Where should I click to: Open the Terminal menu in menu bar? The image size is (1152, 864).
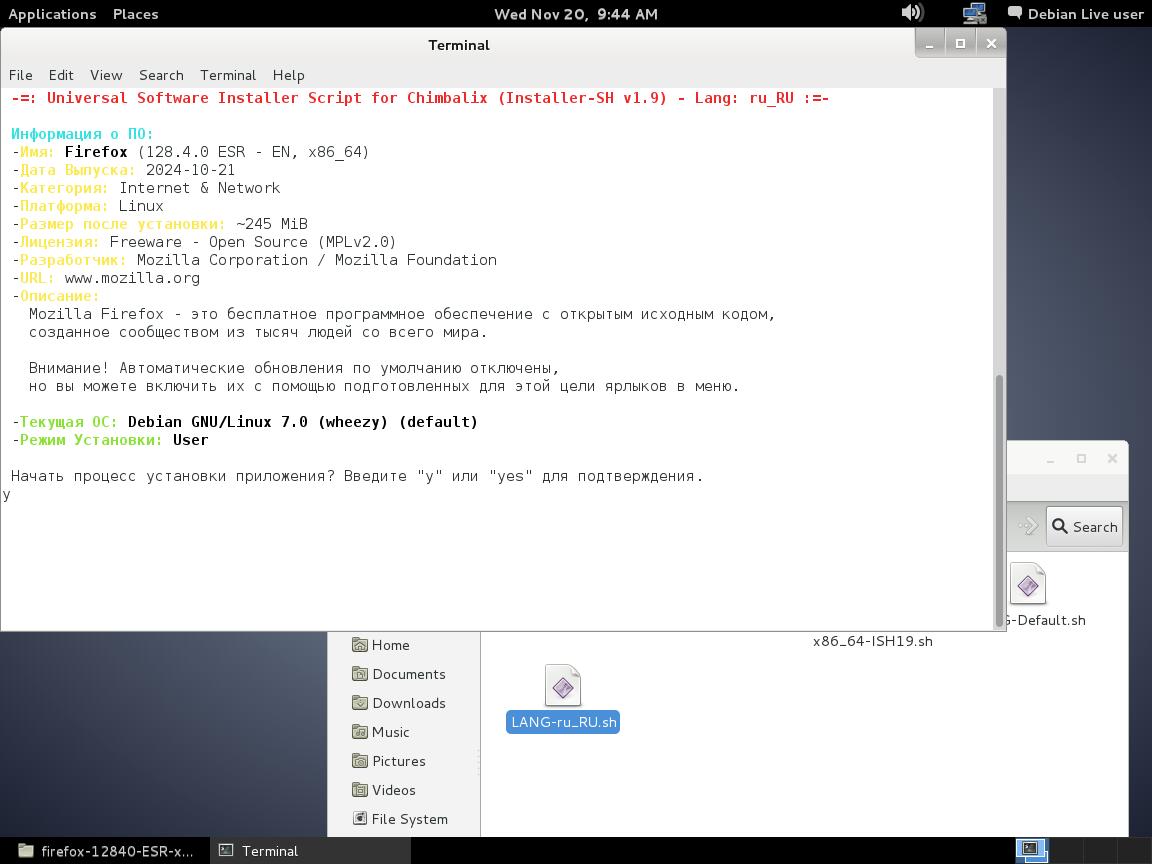(228, 75)
